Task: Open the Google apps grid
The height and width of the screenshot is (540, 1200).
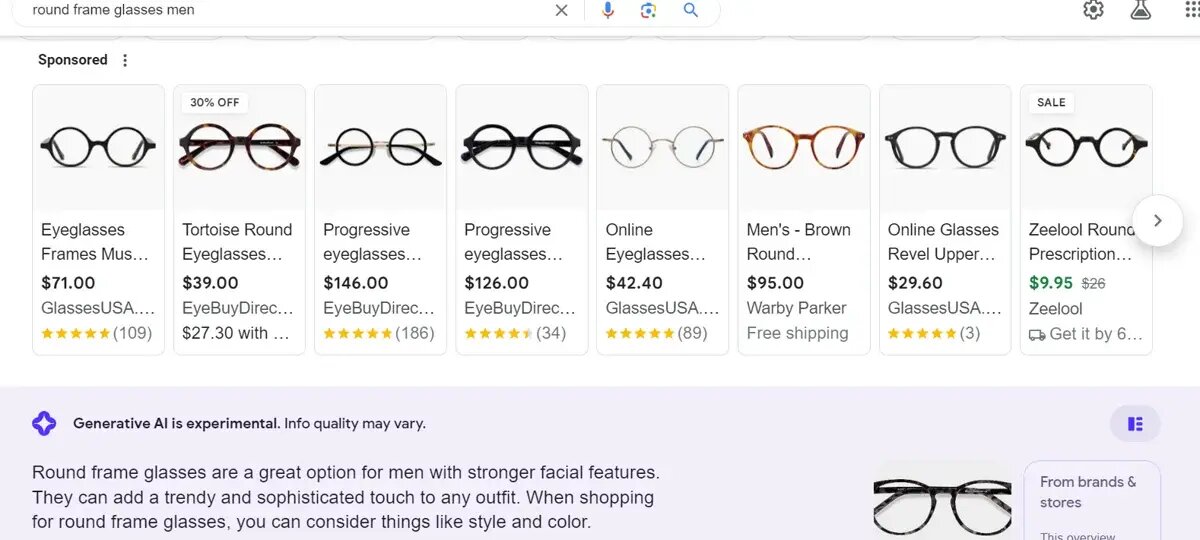Action: click(x=1190, y=10)
